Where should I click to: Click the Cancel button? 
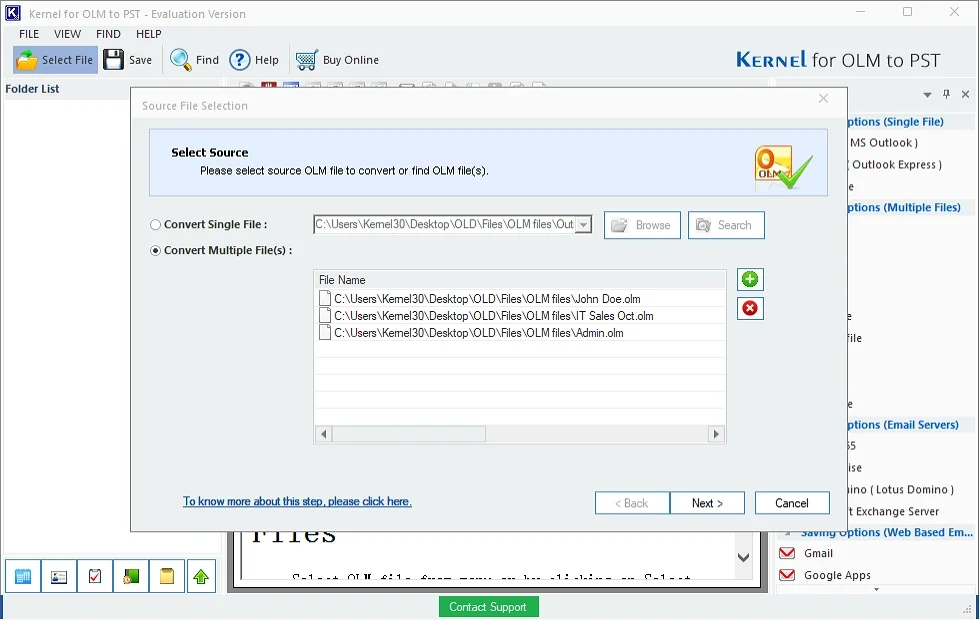pos(792,503)
